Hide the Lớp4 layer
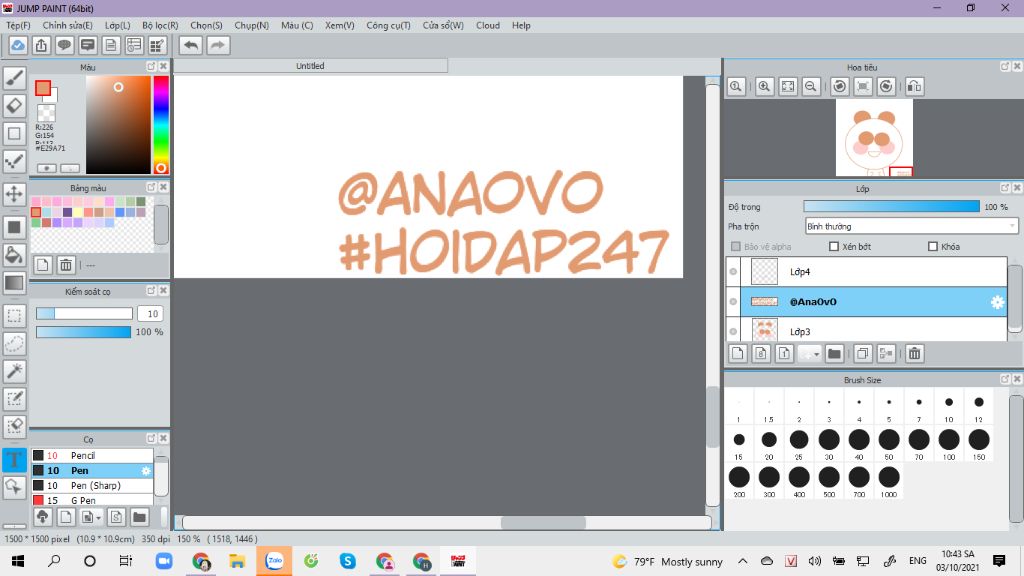 click(x=733, y=272)
